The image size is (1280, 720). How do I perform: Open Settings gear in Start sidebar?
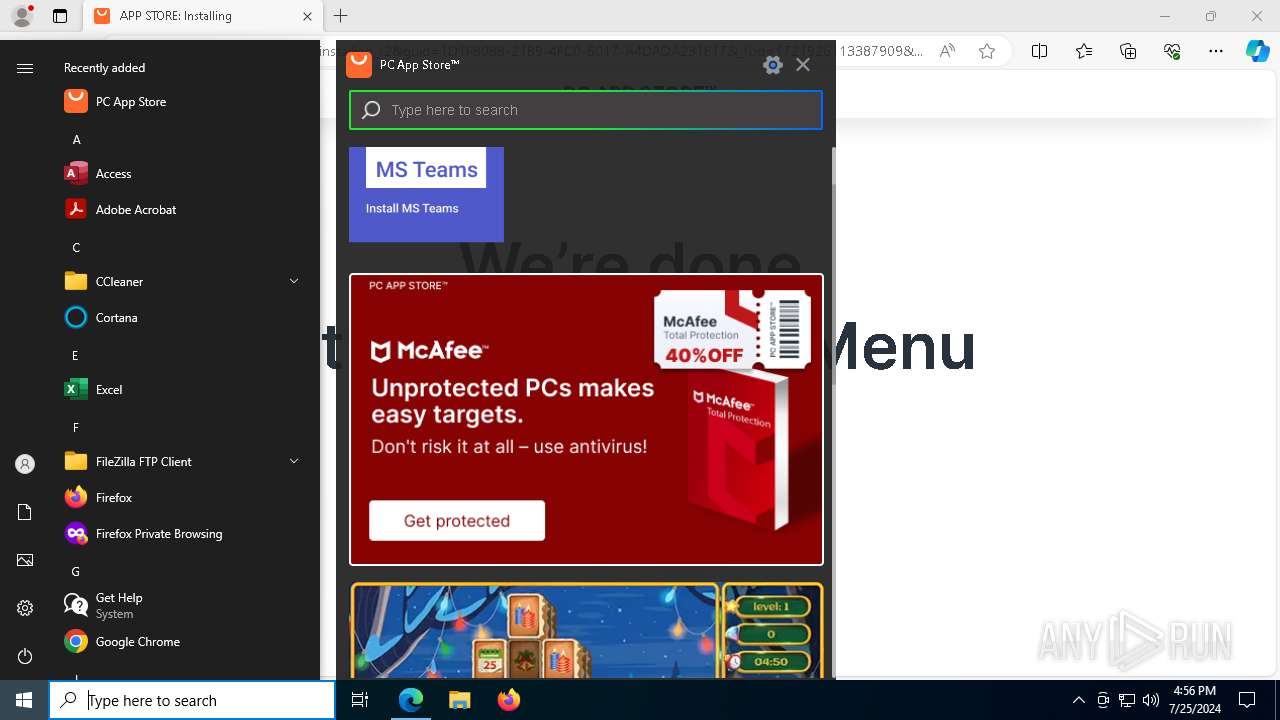(x=25, y=608)
